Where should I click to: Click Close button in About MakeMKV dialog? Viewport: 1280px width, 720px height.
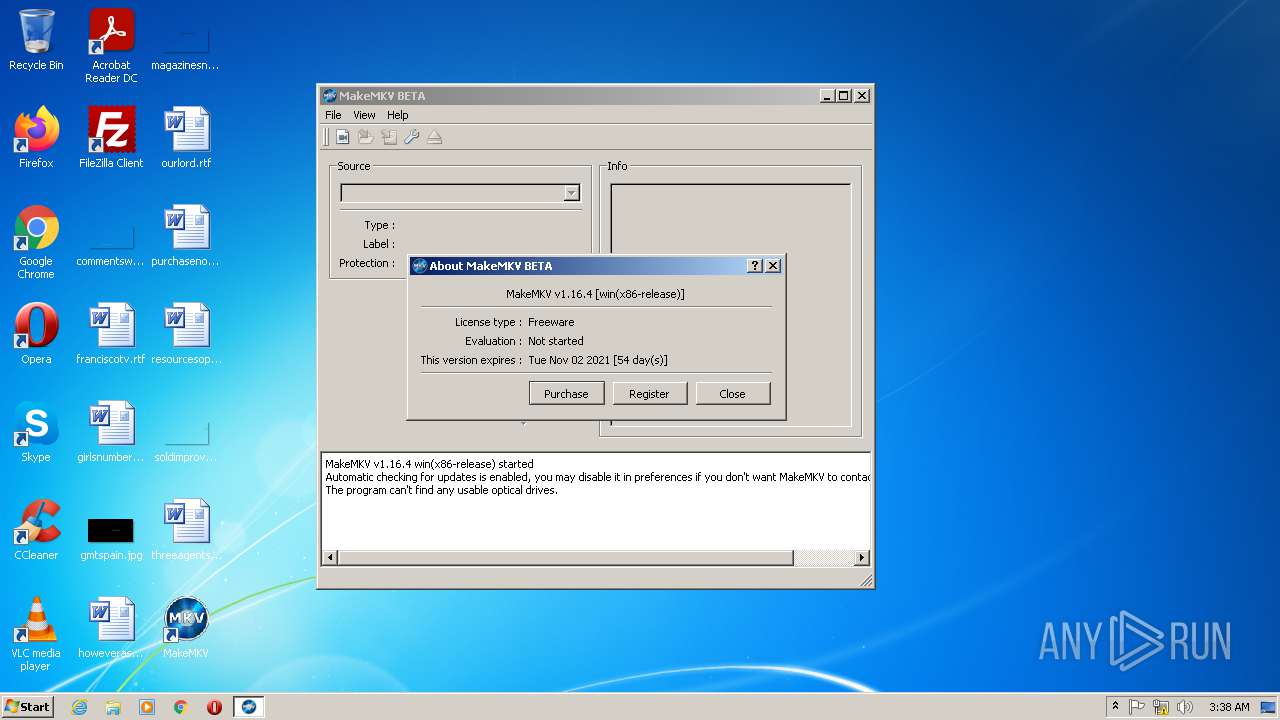(x=733, y=394)
